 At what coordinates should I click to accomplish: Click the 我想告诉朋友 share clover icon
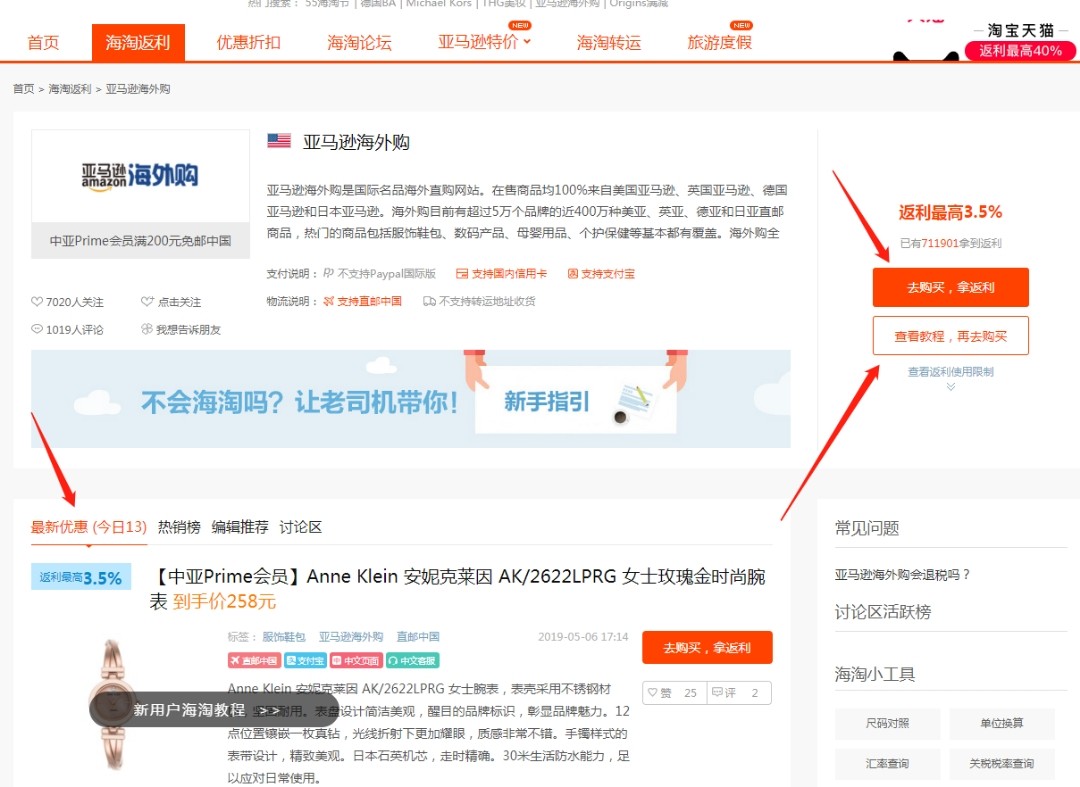[x=147, y=328]
